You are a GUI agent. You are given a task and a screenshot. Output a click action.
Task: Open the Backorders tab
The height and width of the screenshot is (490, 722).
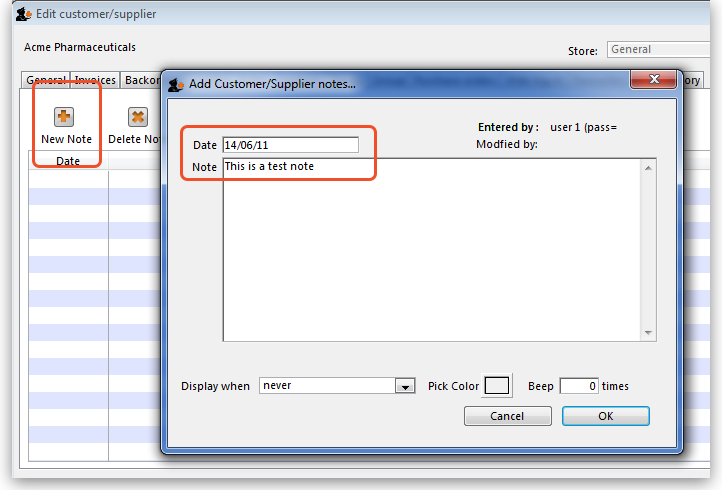point(141,81)
